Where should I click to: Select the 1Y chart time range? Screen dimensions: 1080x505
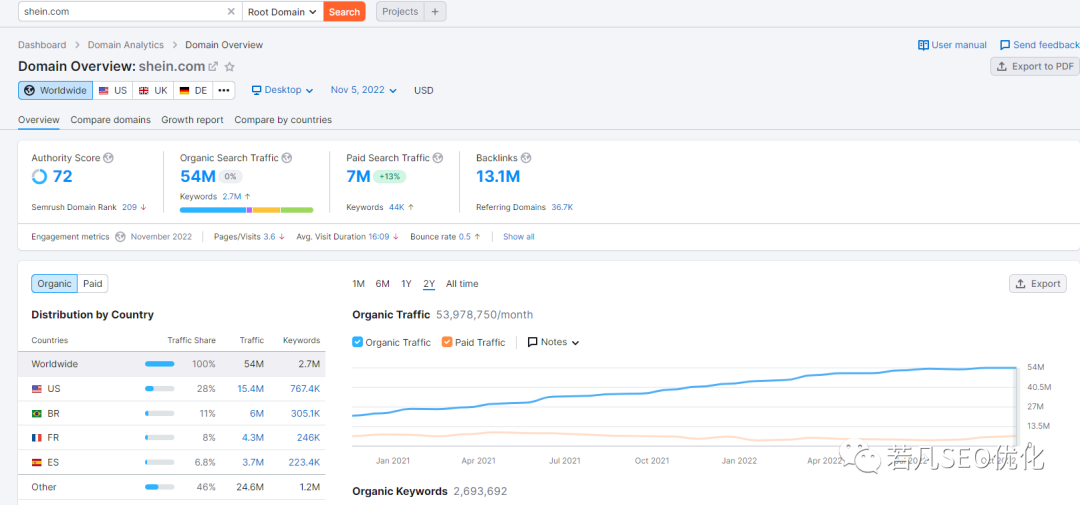coord(406,284)
